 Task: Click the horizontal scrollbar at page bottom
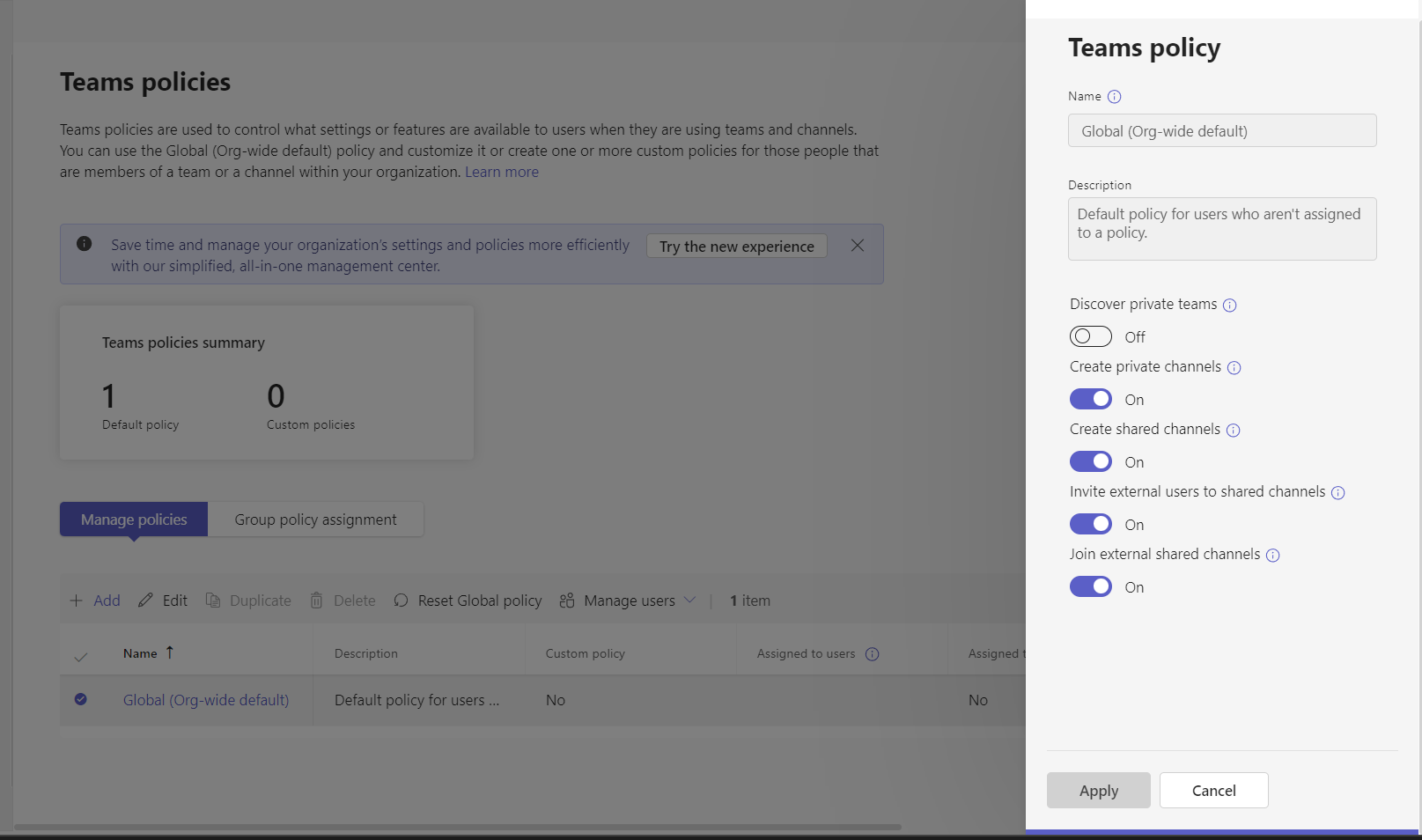(x=458, y=827)
